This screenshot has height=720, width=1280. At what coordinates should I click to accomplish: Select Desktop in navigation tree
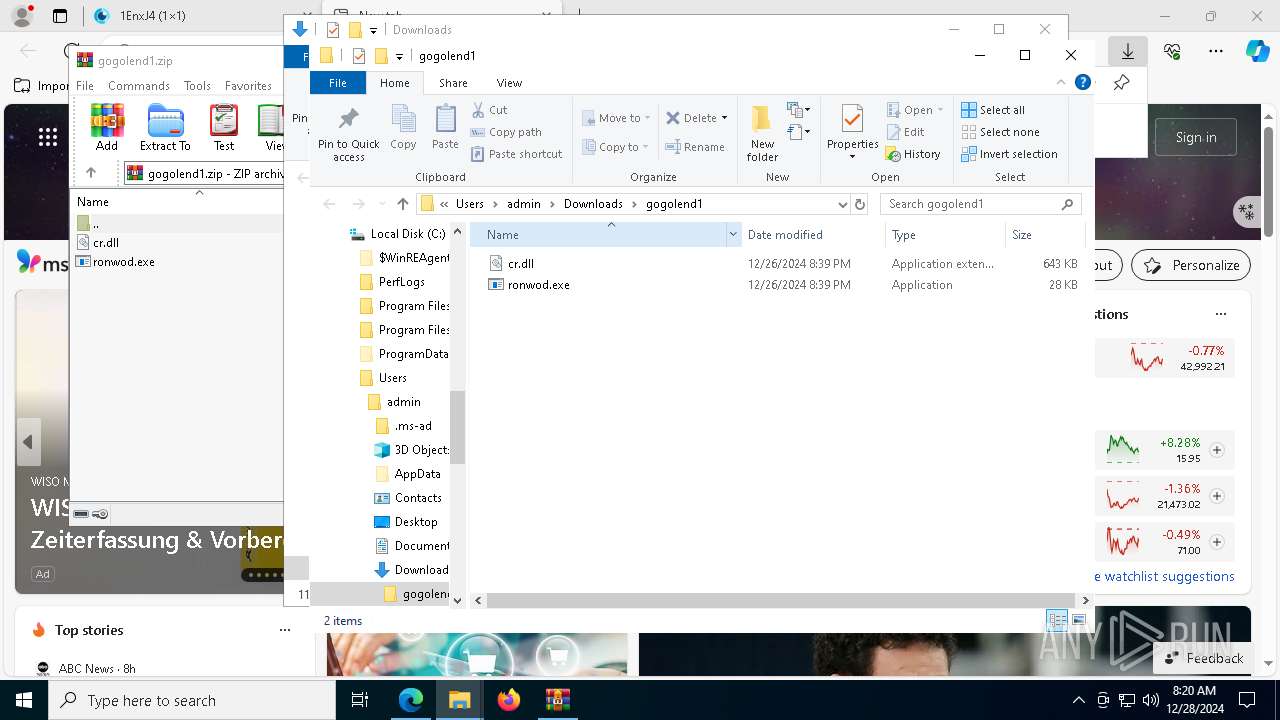point(406,522)
